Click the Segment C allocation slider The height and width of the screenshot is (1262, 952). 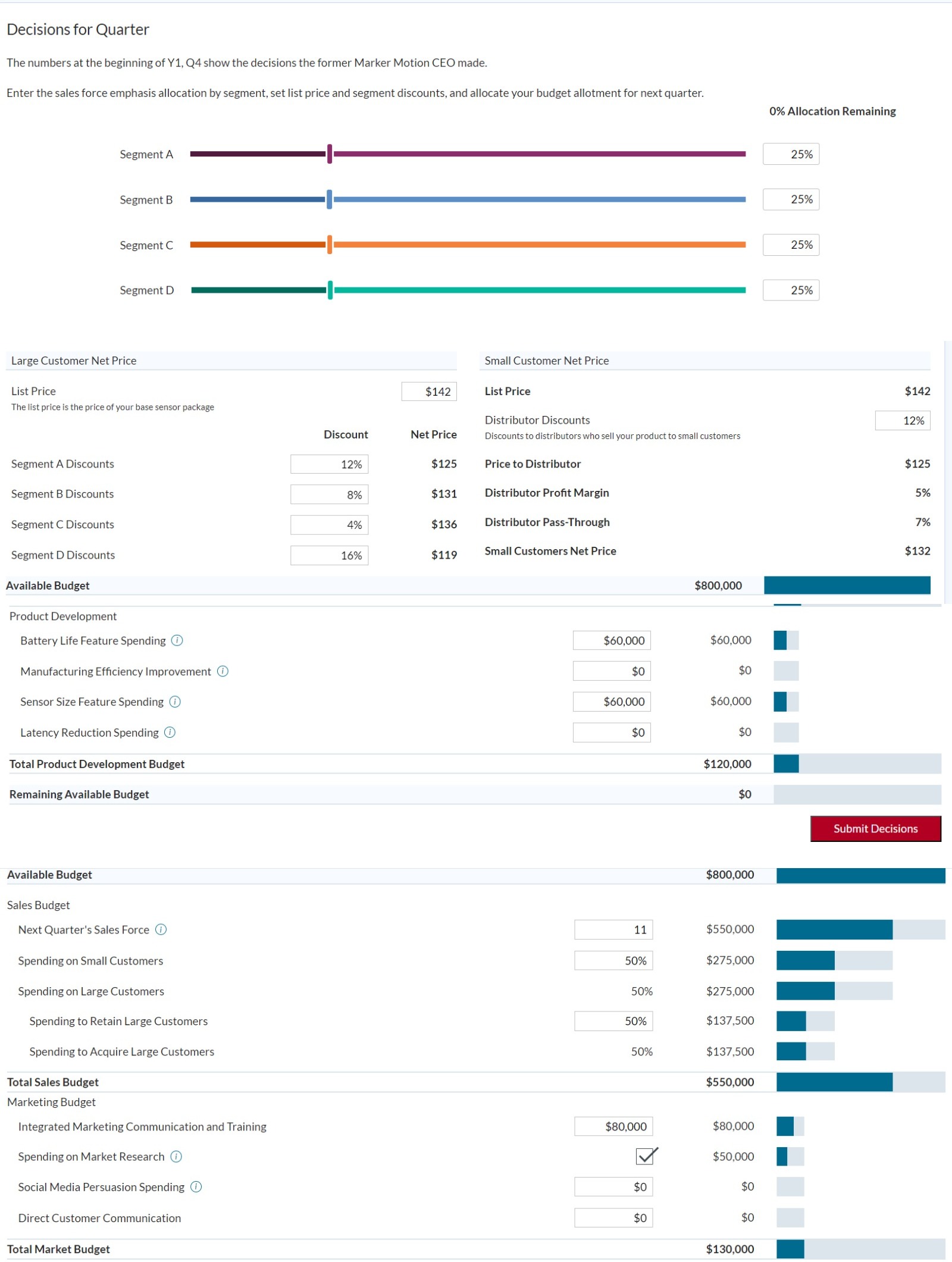(328, 245)
